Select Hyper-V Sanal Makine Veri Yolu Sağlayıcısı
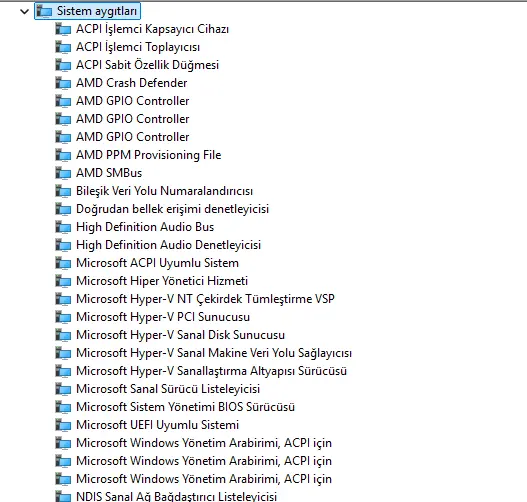 [214, 353]
